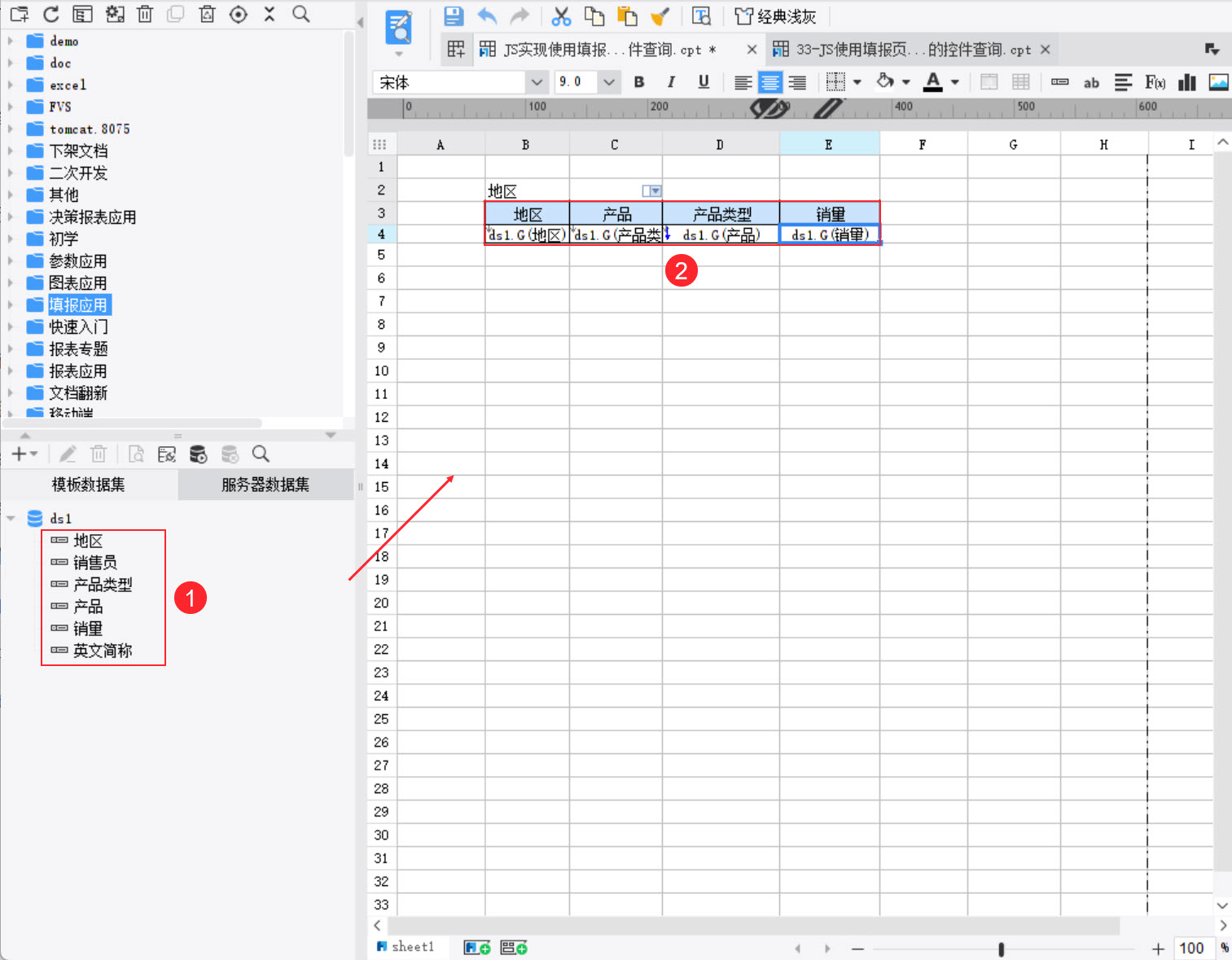This screenshot has width=1232, height=960.
Task: Search files with the magnifier icon
Action: tap(300, 14)
